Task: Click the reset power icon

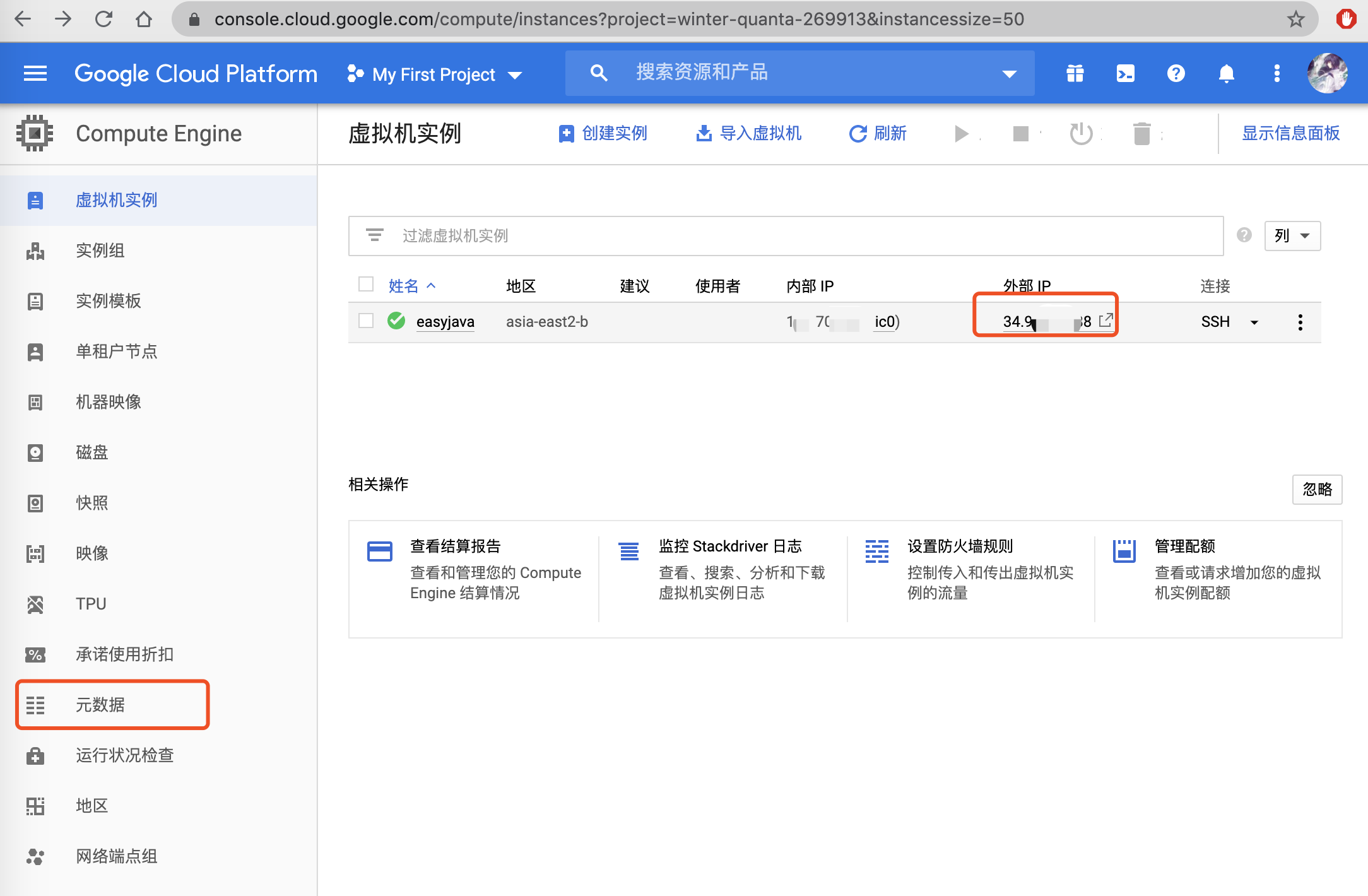Action: (1082, 133)
